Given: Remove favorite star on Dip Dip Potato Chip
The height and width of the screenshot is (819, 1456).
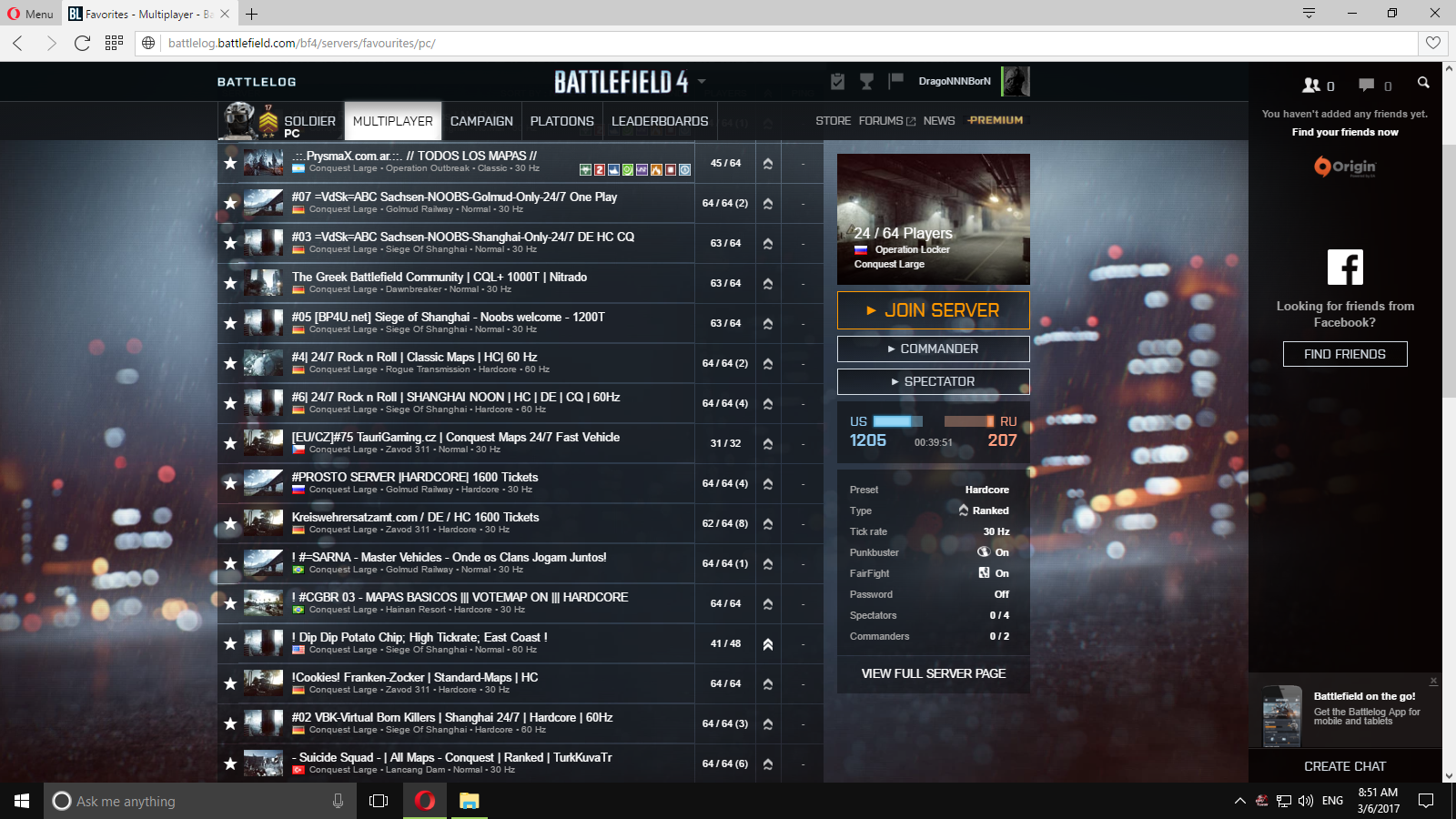Looking at the screenshot, I should coord(230,643).
